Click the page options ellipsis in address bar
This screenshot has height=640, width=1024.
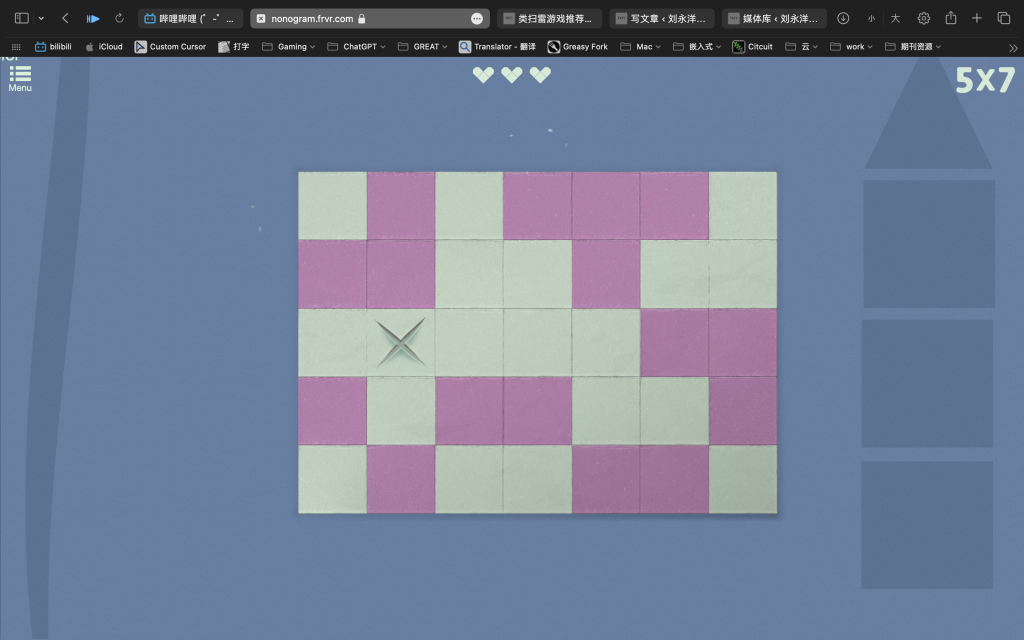(x=477, y=18)
